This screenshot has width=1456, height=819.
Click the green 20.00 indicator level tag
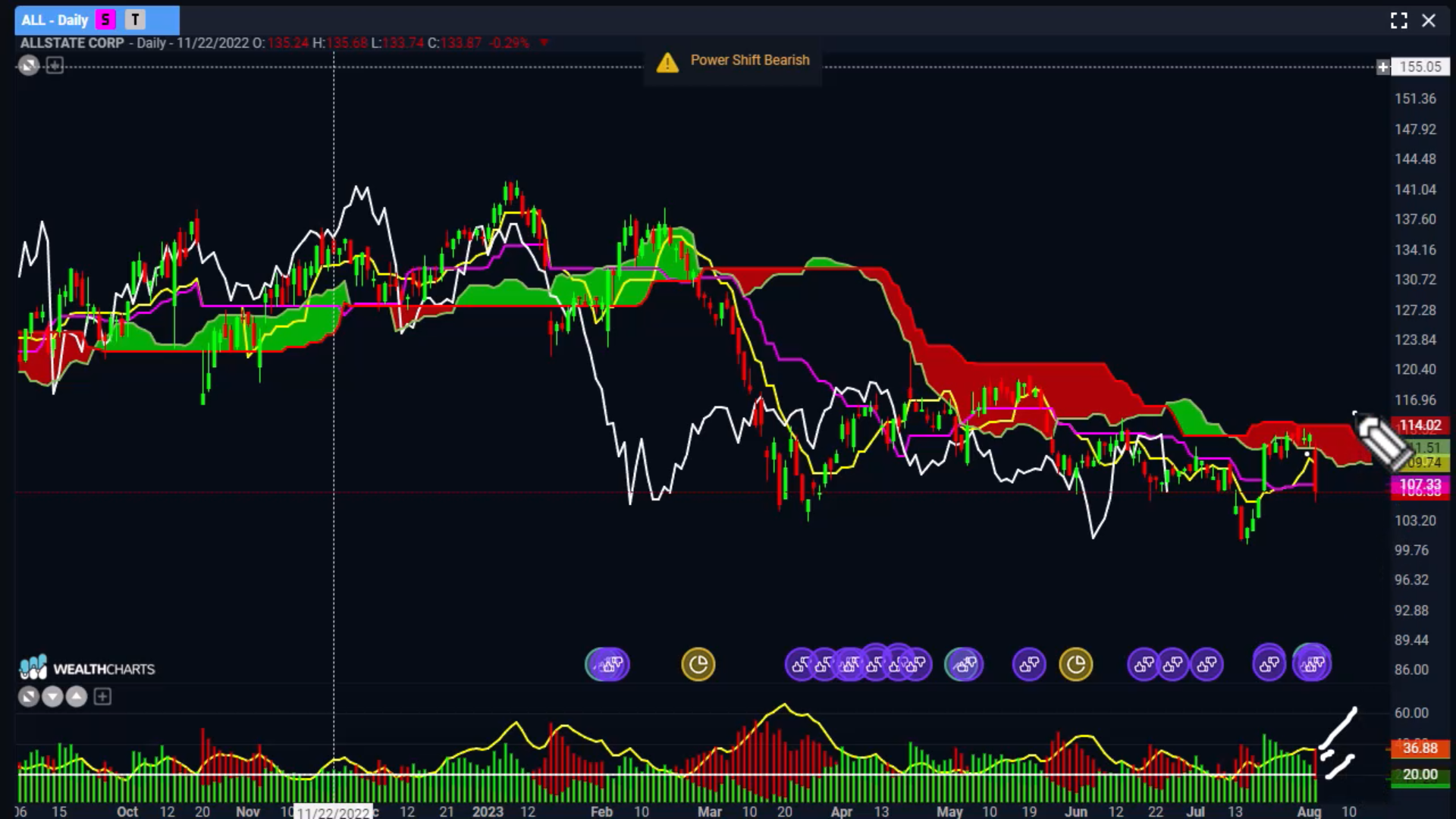(x=1420, y=774)
